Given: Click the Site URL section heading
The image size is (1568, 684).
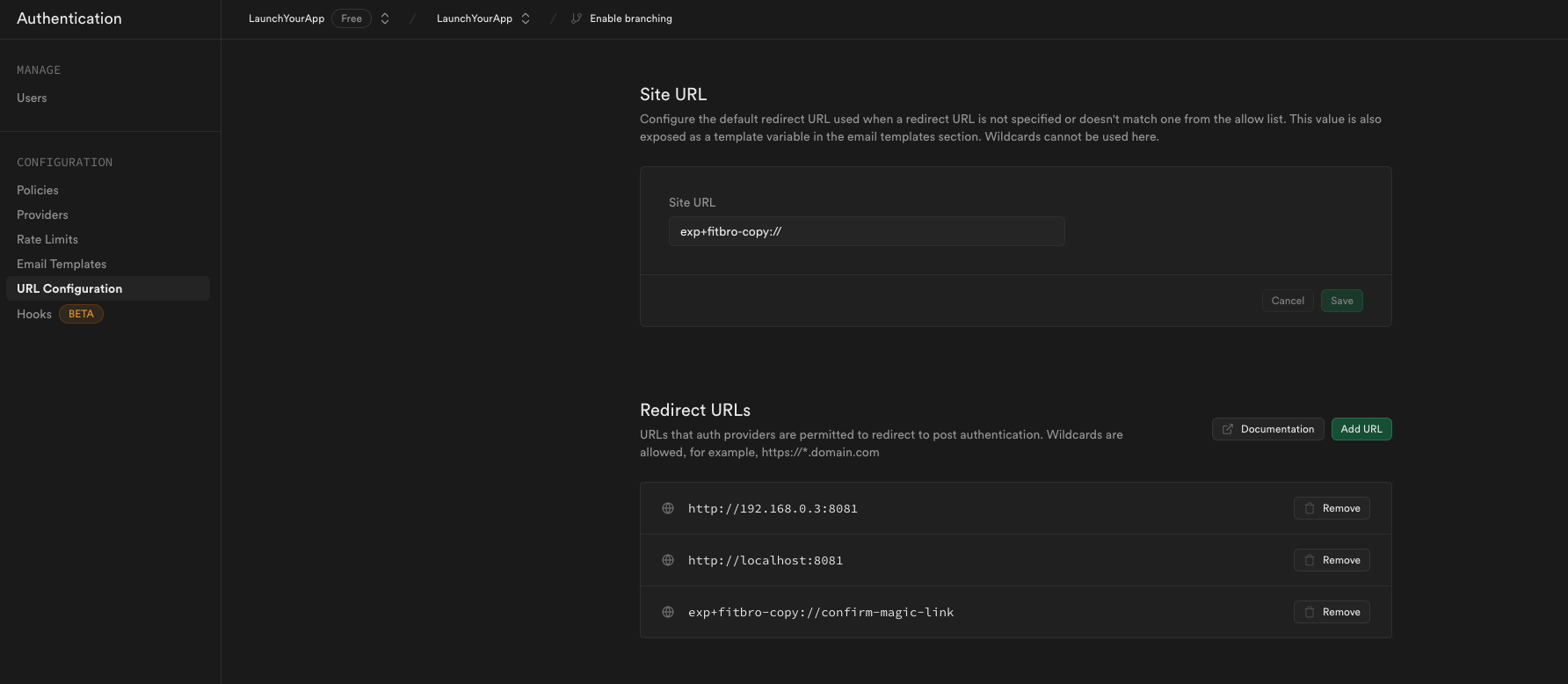Looking at the screenshot, I should pyautogui.click(x=673, y=94).
